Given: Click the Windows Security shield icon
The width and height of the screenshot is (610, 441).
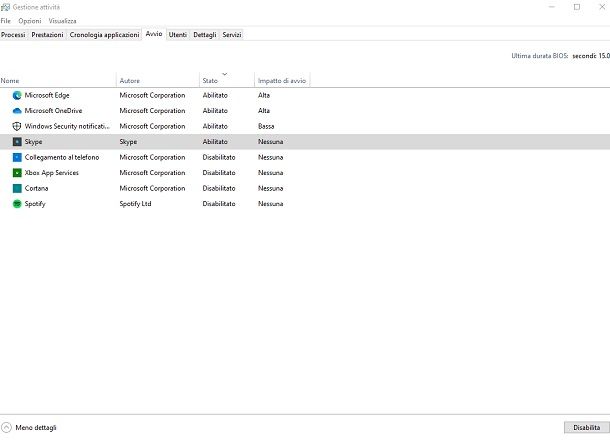Looking at the screenshot, I should (x=17, y=126).
